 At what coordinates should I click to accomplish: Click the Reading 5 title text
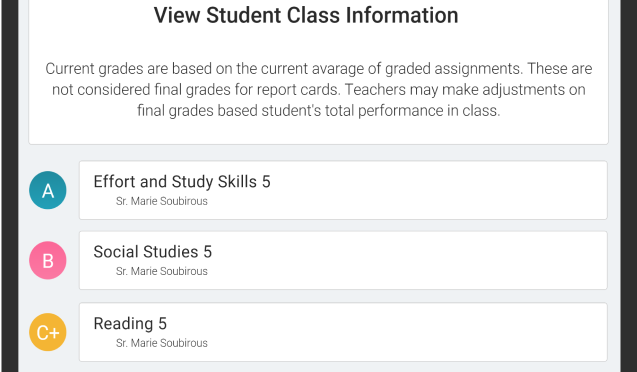[130, 324]
